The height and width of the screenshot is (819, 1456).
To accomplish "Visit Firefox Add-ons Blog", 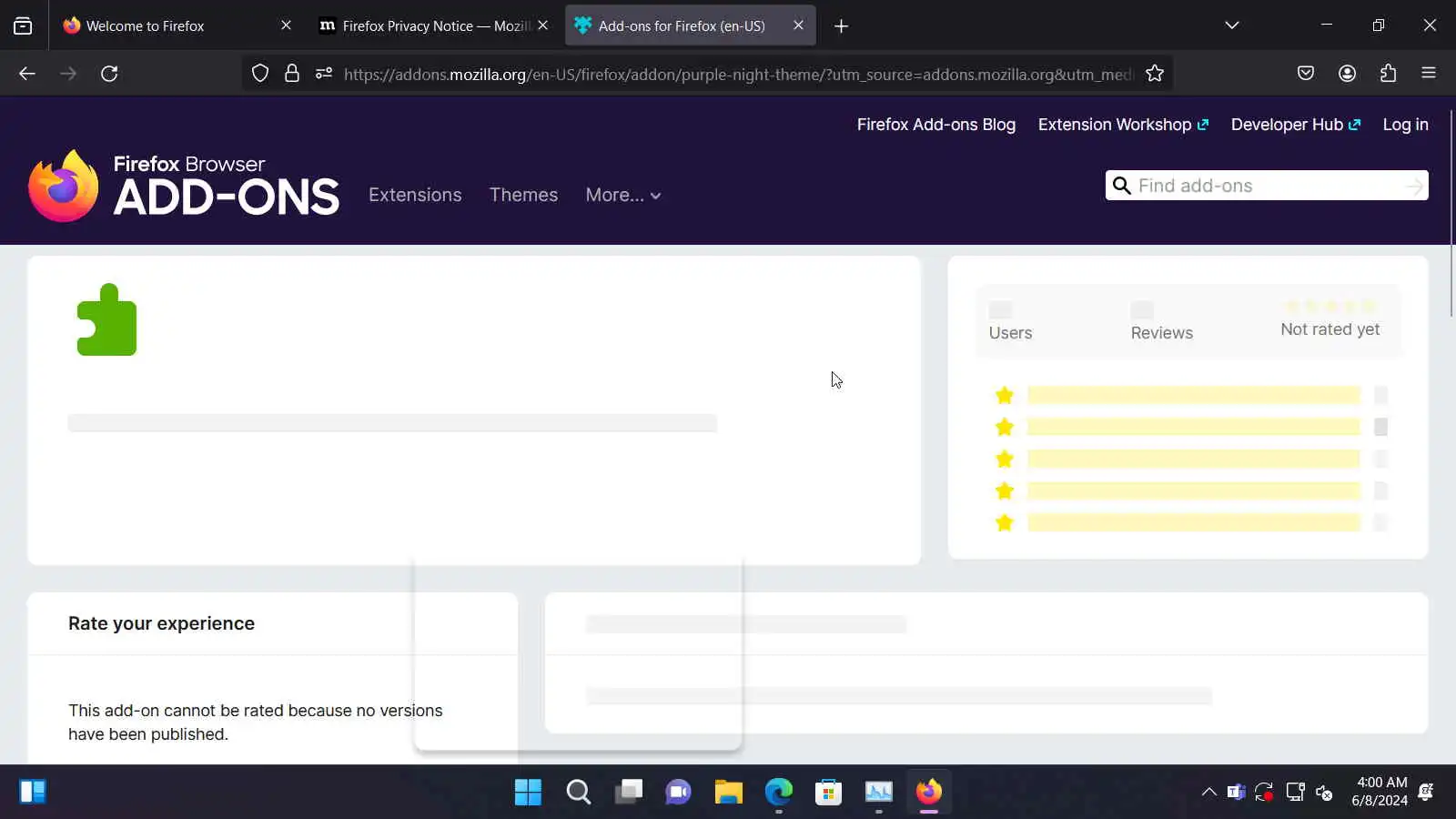I will pos(936,125).
